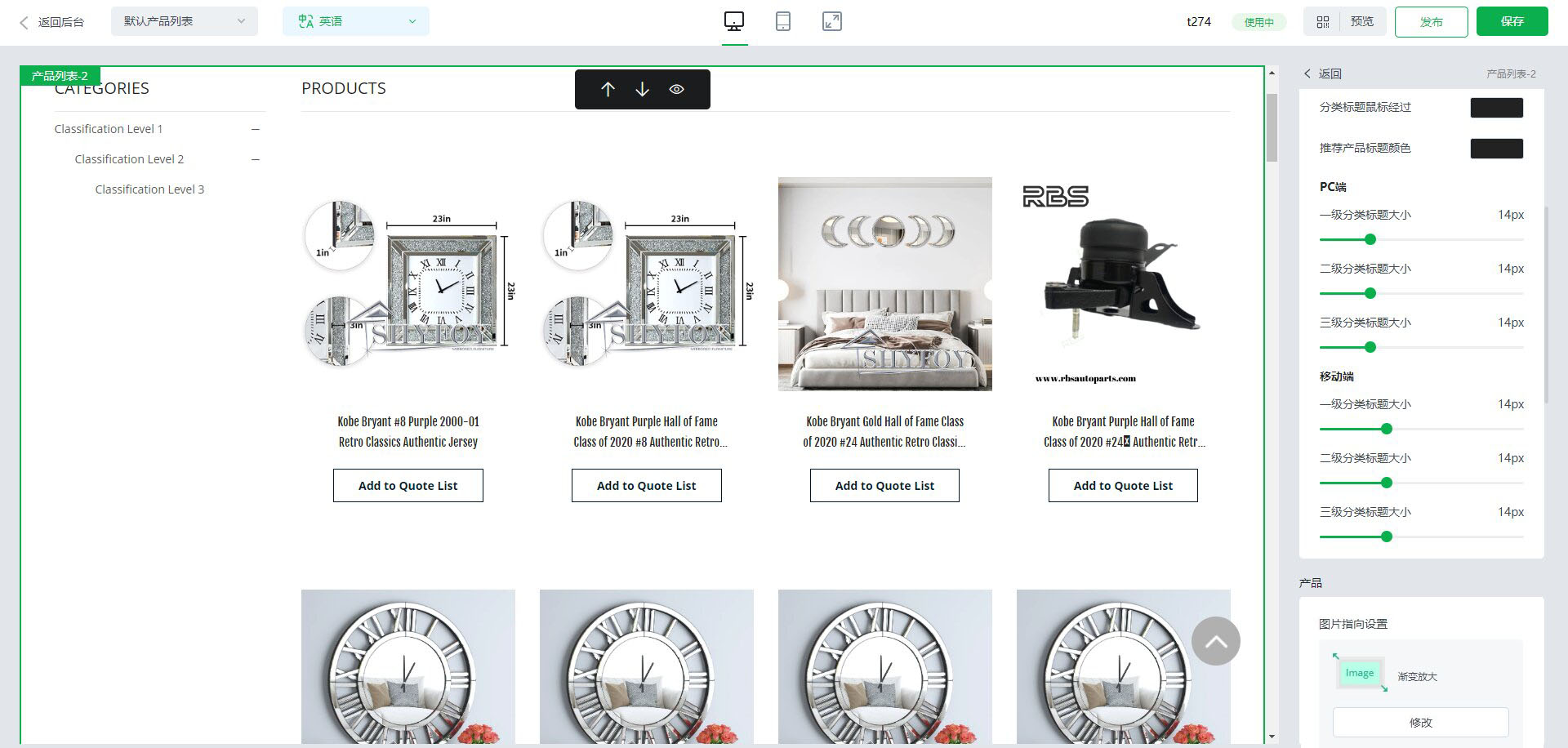The width and height of the screenshot is (1568, 748).
Task: Click scrollbar down arrow of canvas
Action: point(1272,737)
